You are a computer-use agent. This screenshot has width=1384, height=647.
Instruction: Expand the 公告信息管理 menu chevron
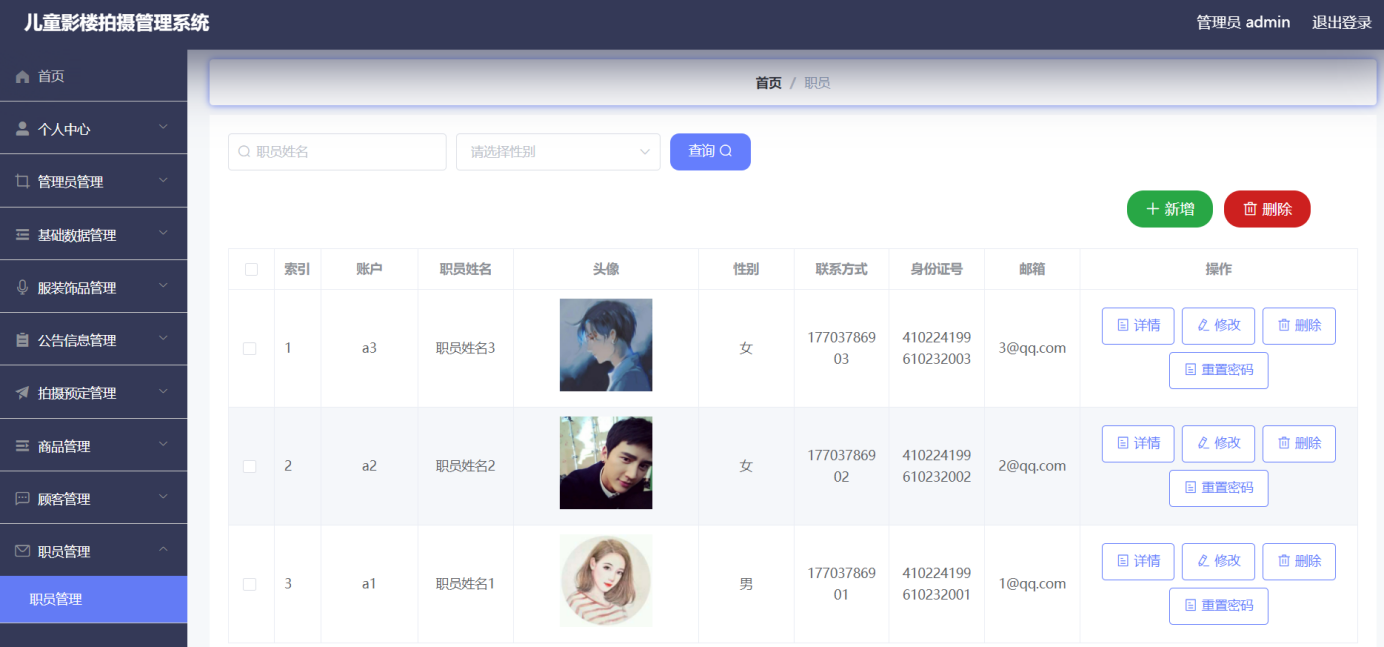(x=164, y=339)
